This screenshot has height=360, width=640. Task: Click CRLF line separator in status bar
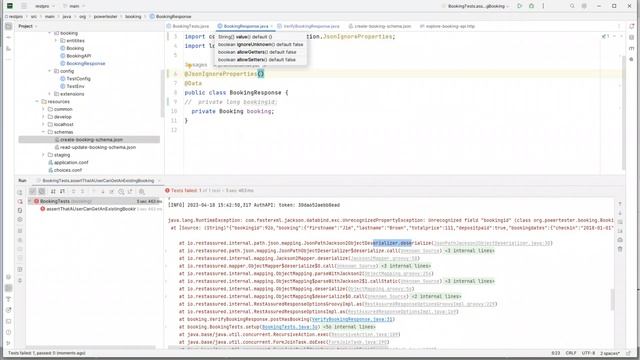[571, 353]
